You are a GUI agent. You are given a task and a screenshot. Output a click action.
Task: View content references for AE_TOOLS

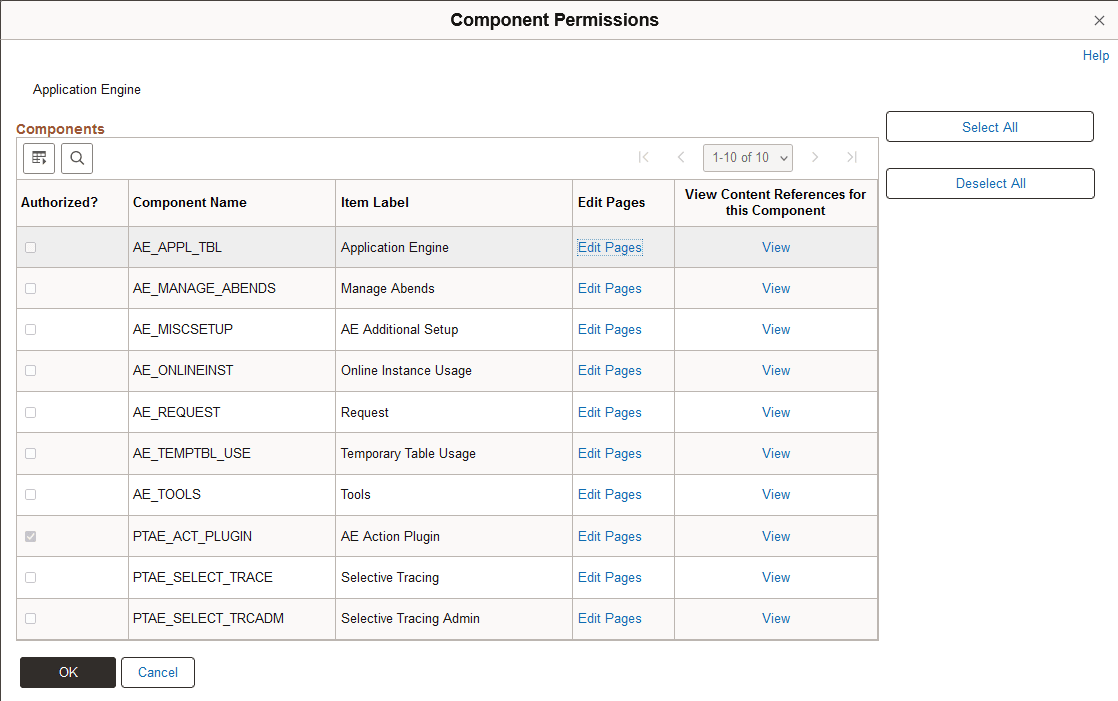(x=776, y=494)
